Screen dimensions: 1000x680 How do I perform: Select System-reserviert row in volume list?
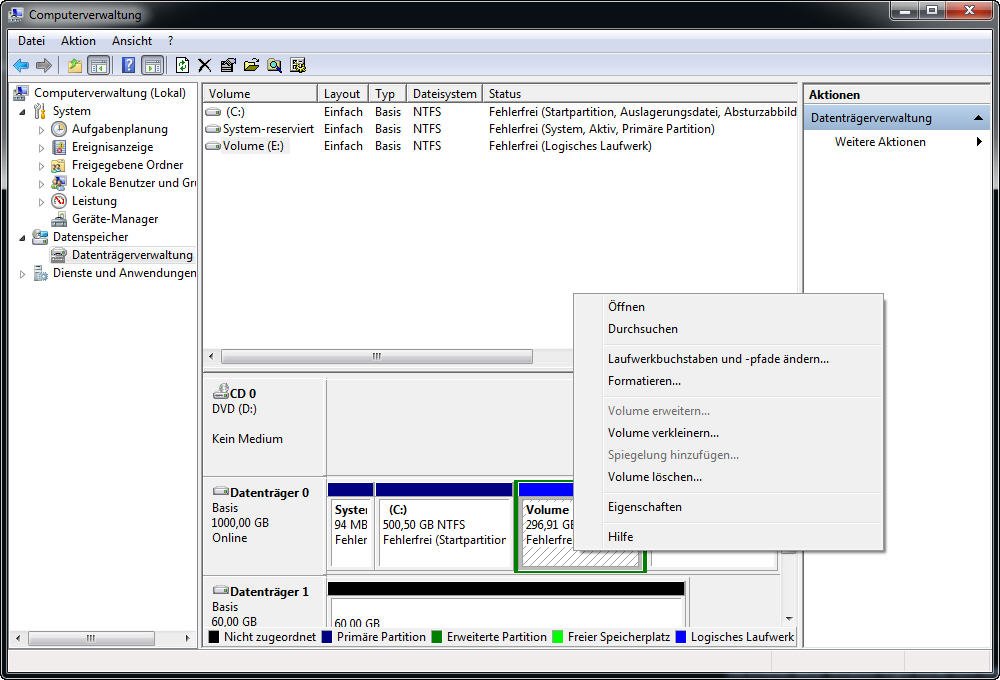pos(501,129)
